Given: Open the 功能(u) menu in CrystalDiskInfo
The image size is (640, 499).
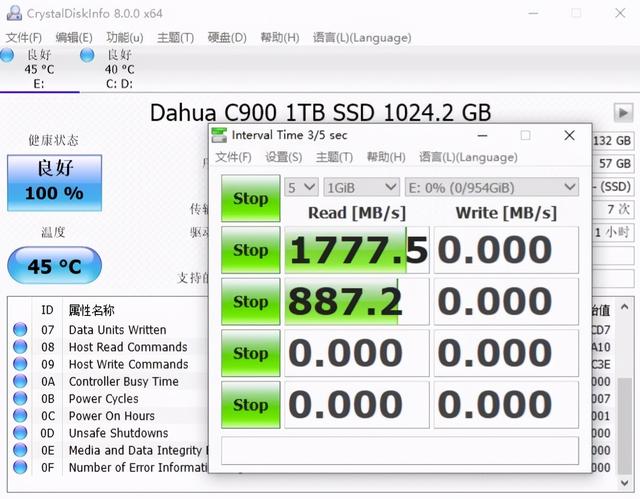Looking at the screenshot, I should [x=122, y=37].
